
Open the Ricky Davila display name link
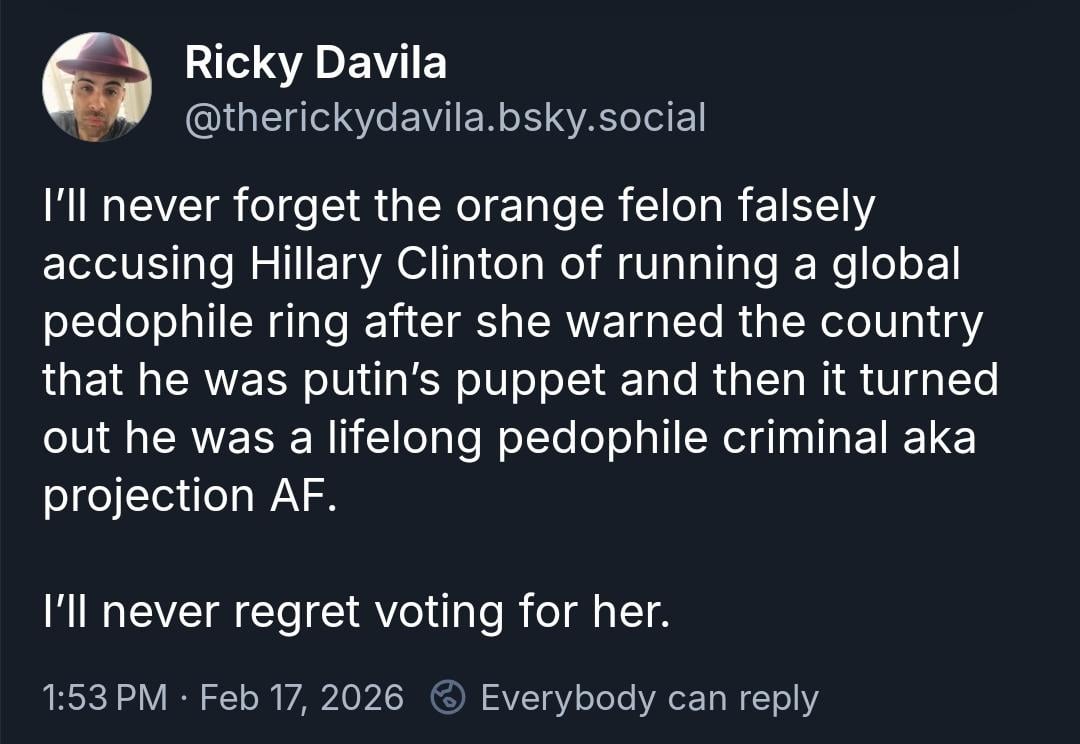click(315, 64)
